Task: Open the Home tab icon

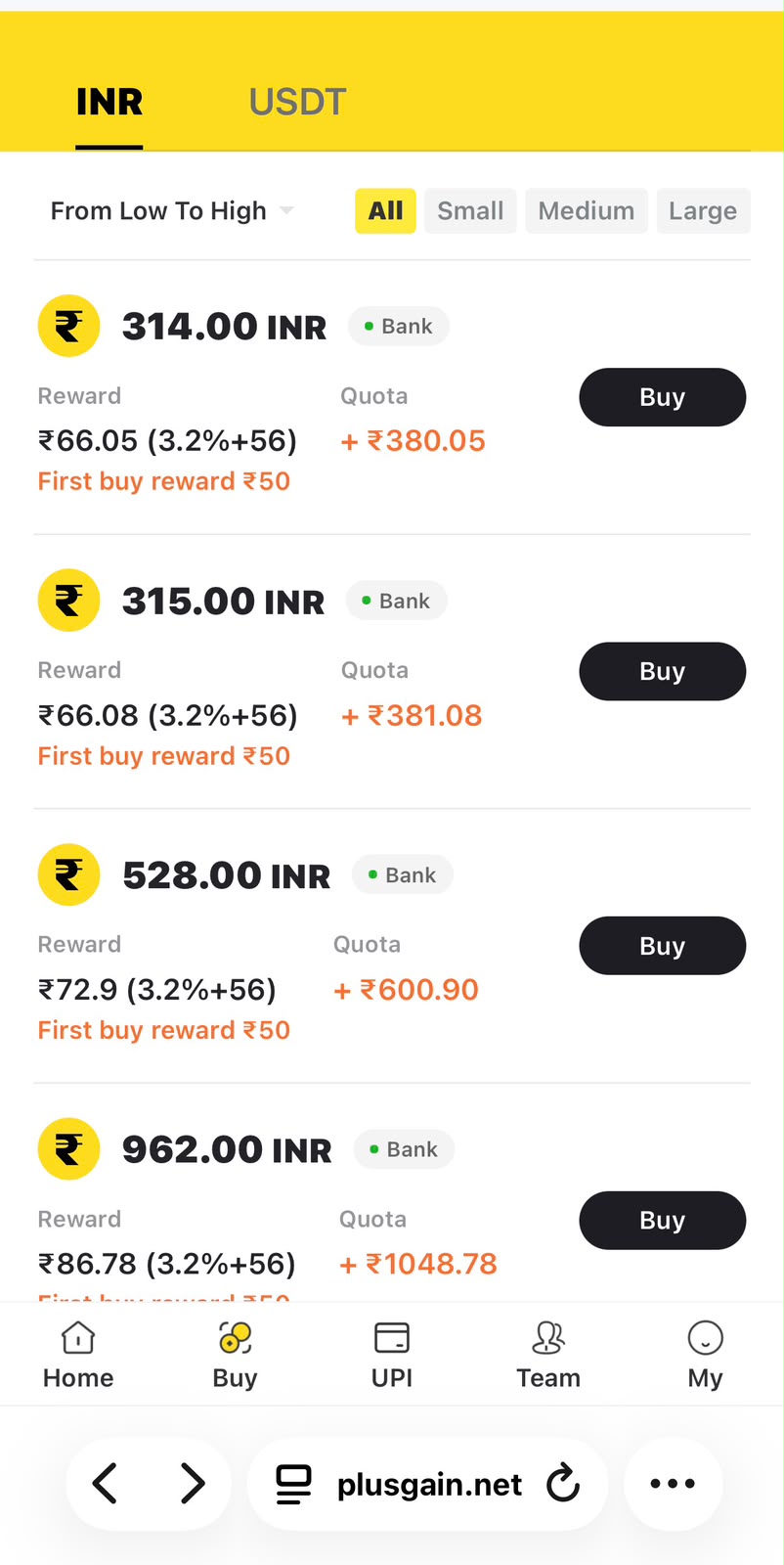Action: 78,1337
